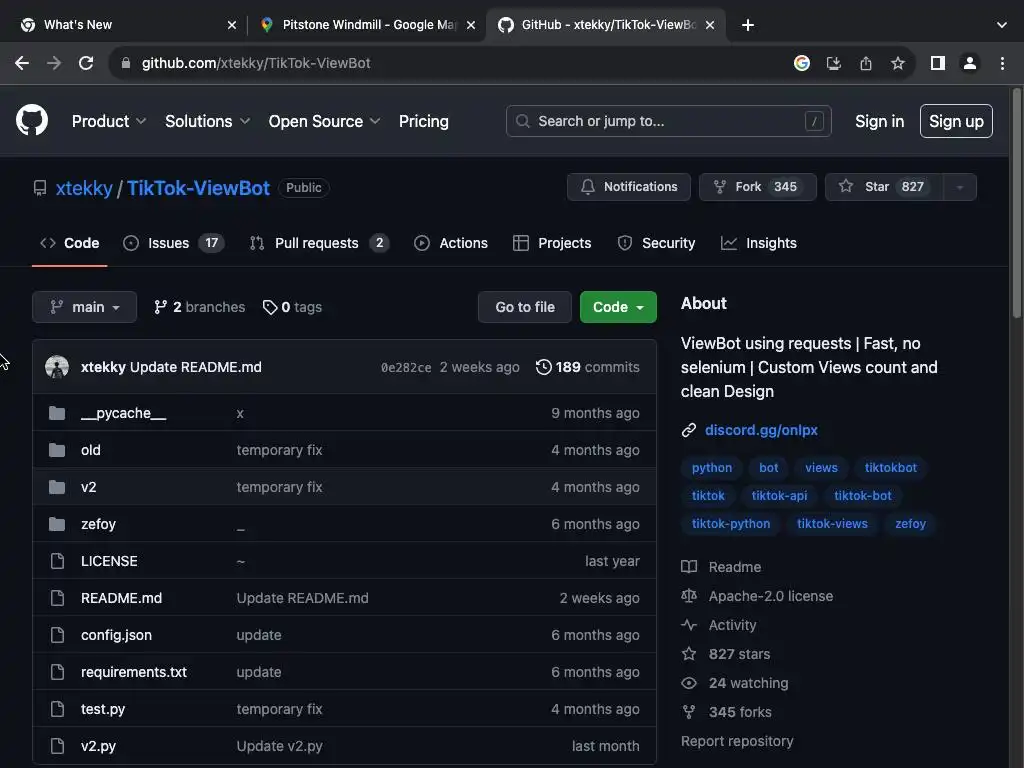Viewport: 1024px width, 768px height.
Task: Click the Sign up button
Action: click(x=956, y=121)
